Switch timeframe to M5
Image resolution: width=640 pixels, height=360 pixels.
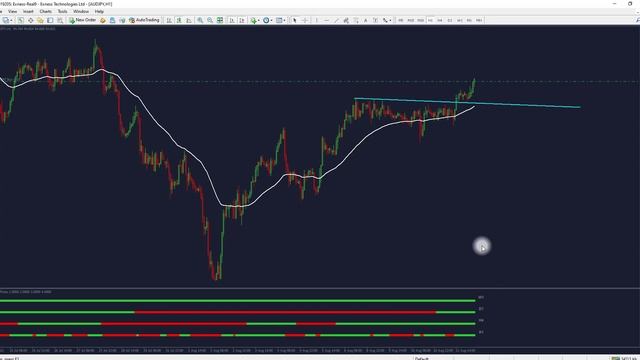tap(400, 20)
